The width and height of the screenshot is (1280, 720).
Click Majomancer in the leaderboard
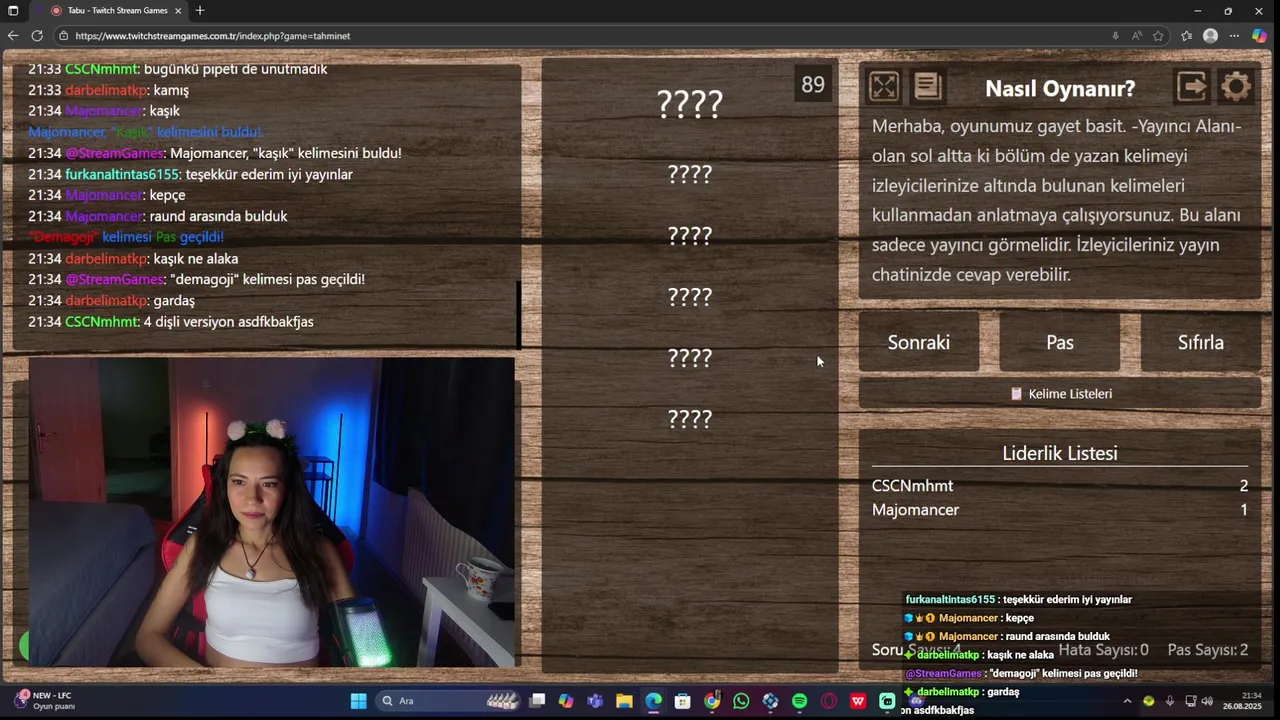point(915,509)
